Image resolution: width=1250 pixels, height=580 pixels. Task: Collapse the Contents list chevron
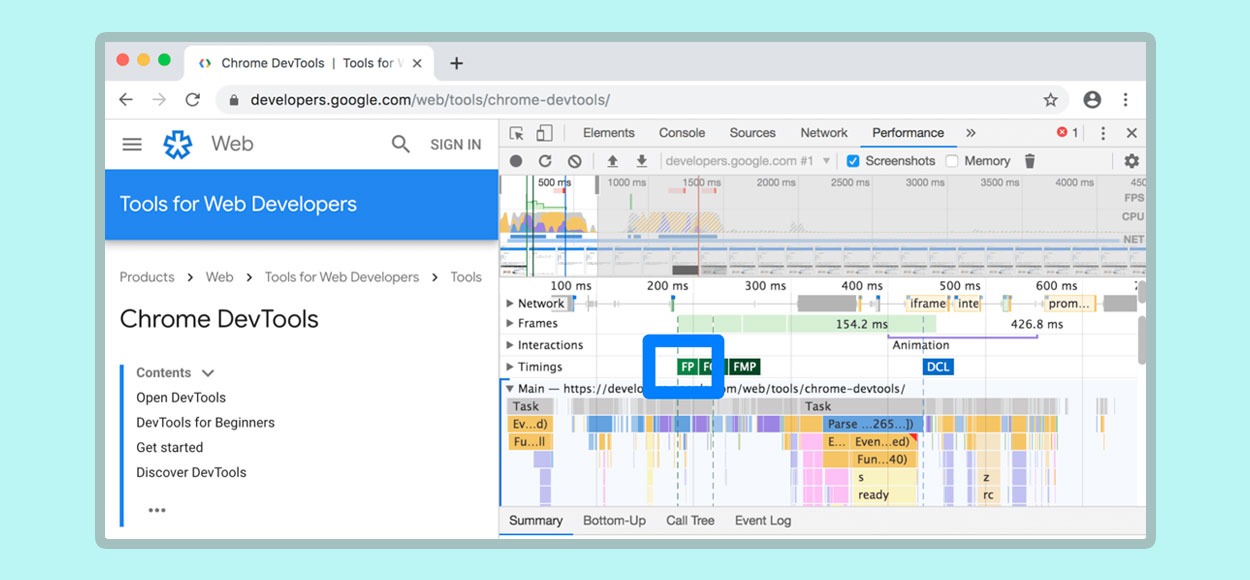[x=208, y=373]
